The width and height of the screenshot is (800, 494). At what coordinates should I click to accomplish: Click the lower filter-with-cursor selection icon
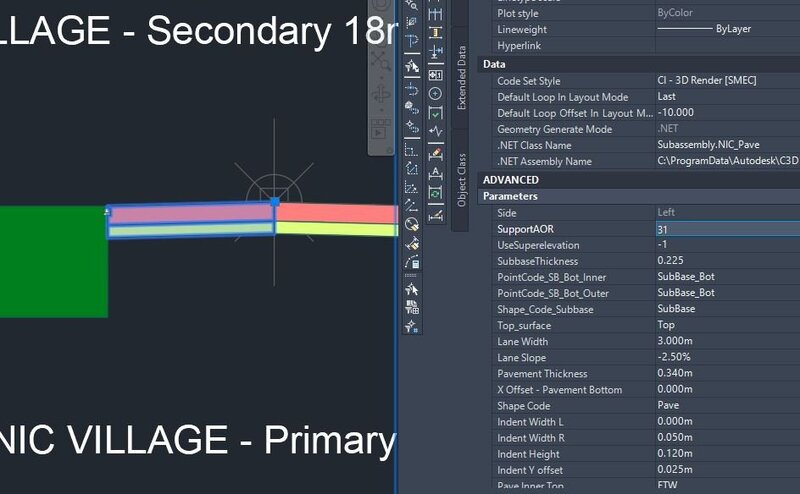click(411, 289)
